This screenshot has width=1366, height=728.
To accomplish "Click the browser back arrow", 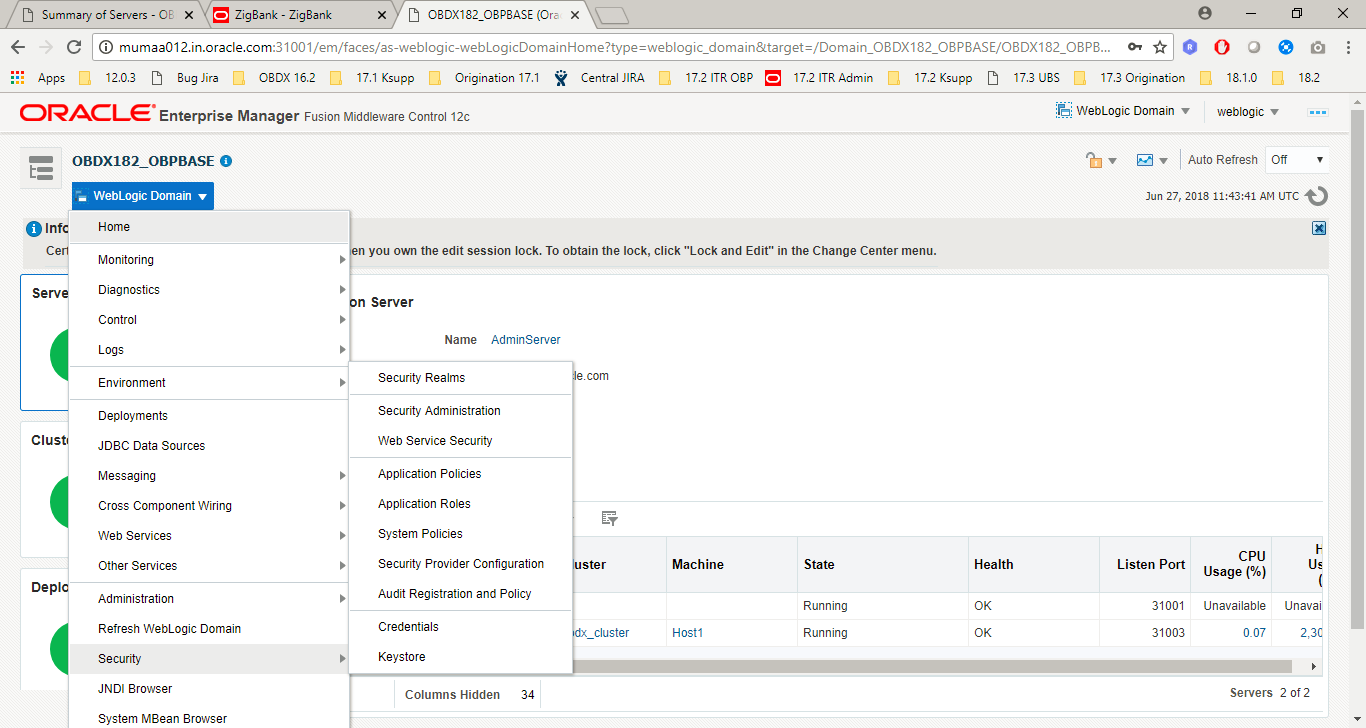I will pyautogui.click(x=17, y=47).
